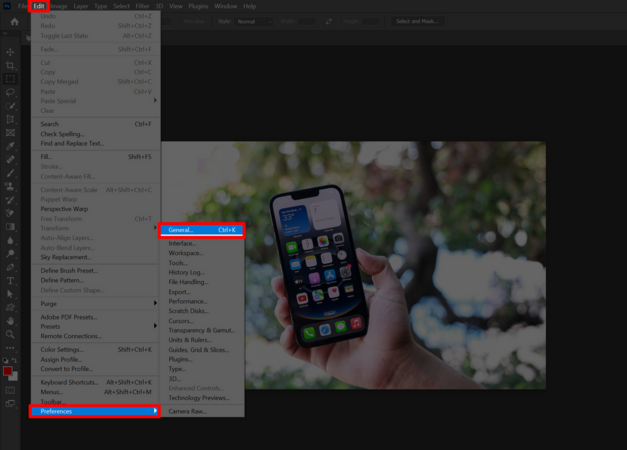
Task: Select the Hand tool
Action: [10, 321]
